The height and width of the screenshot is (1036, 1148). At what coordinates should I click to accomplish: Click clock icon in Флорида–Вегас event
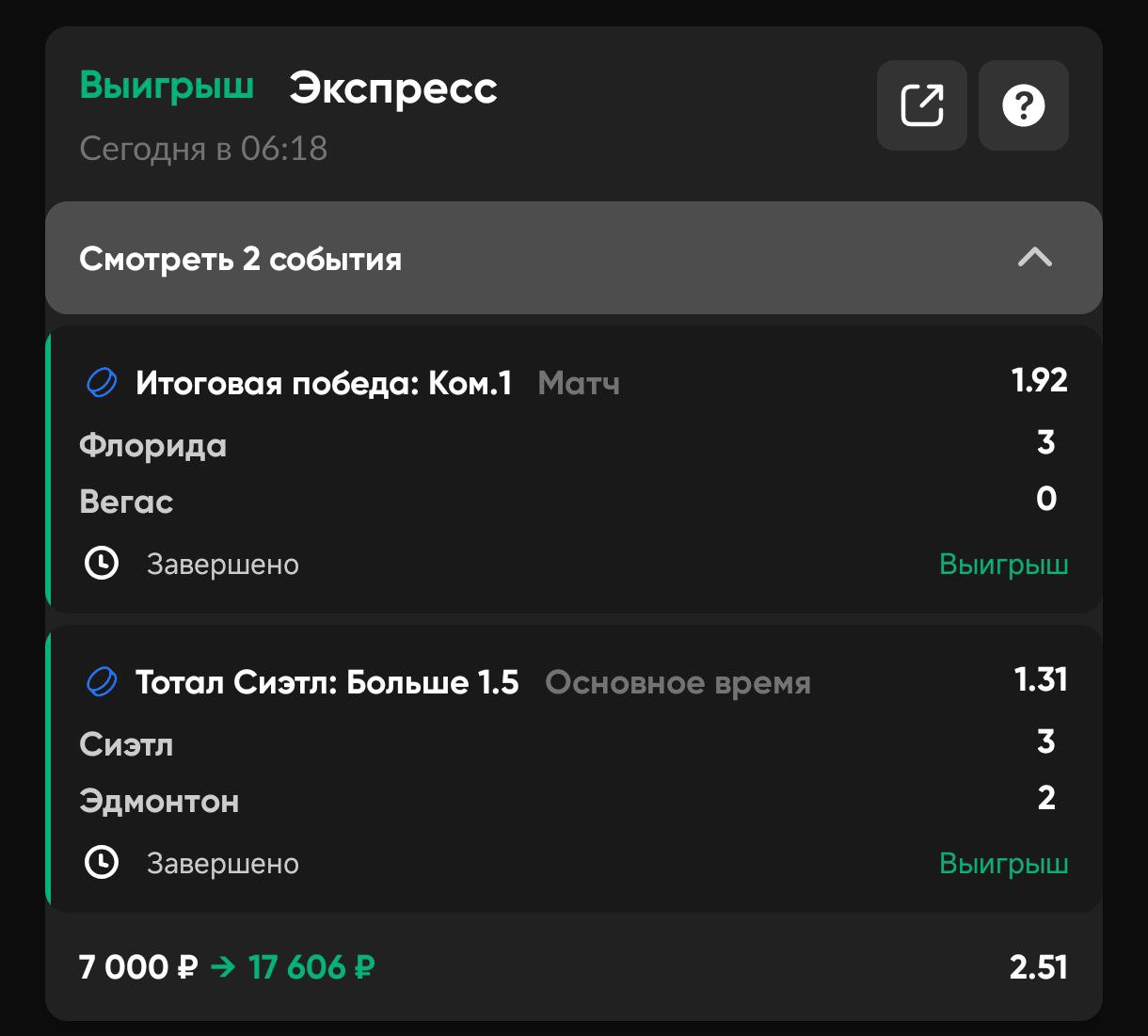click(102, 564)
